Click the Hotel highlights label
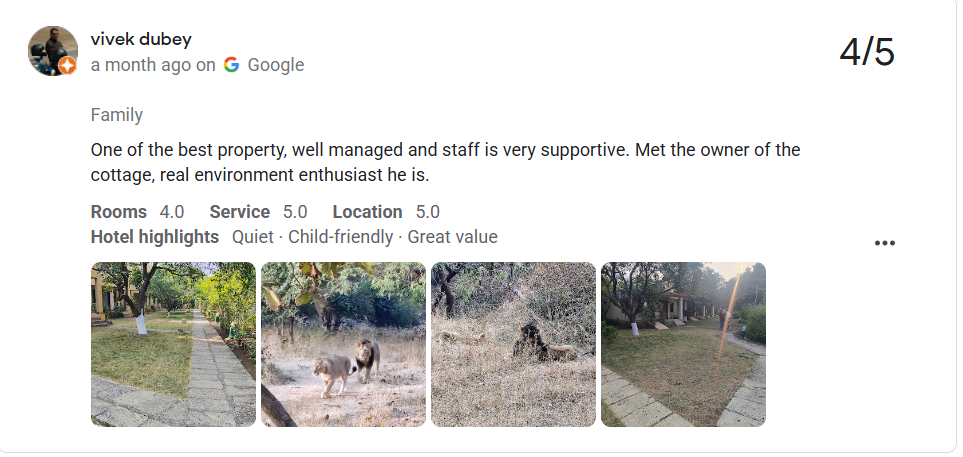 (155, 237)
